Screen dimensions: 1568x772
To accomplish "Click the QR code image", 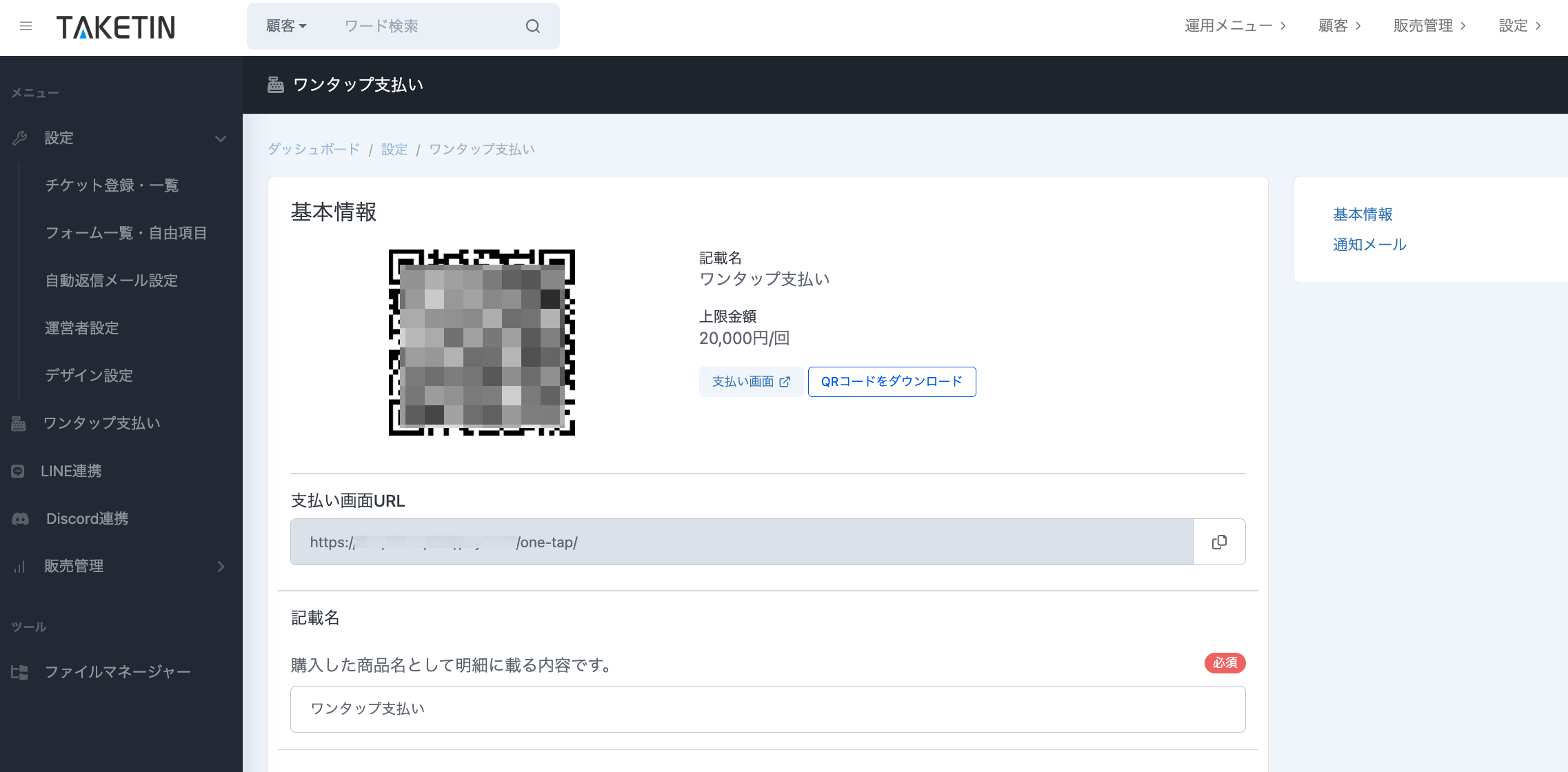I will tap(481, 343).
